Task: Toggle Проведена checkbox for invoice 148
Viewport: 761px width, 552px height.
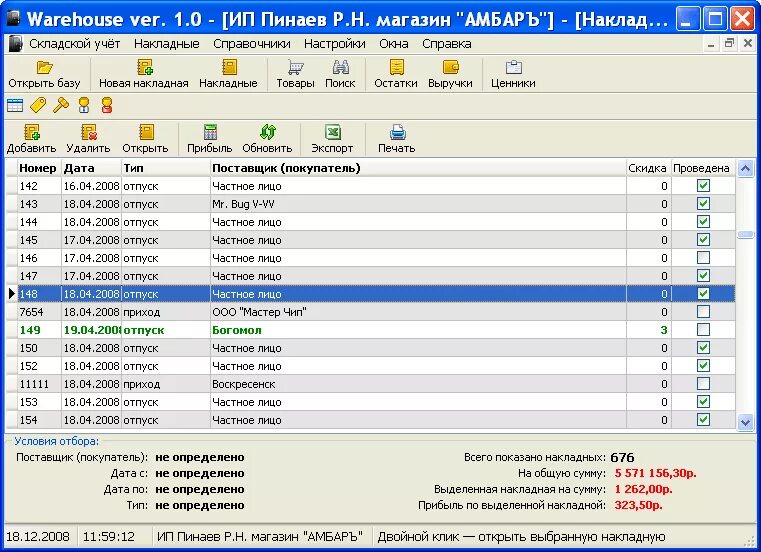Action: point(703,293)
